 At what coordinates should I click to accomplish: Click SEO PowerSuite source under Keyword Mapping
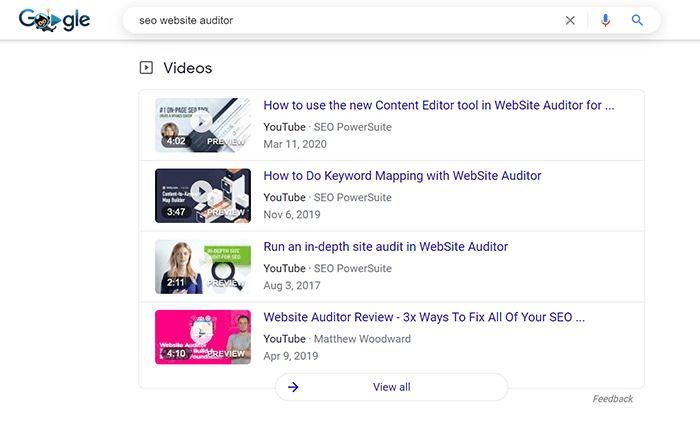[x=353, y=197]
